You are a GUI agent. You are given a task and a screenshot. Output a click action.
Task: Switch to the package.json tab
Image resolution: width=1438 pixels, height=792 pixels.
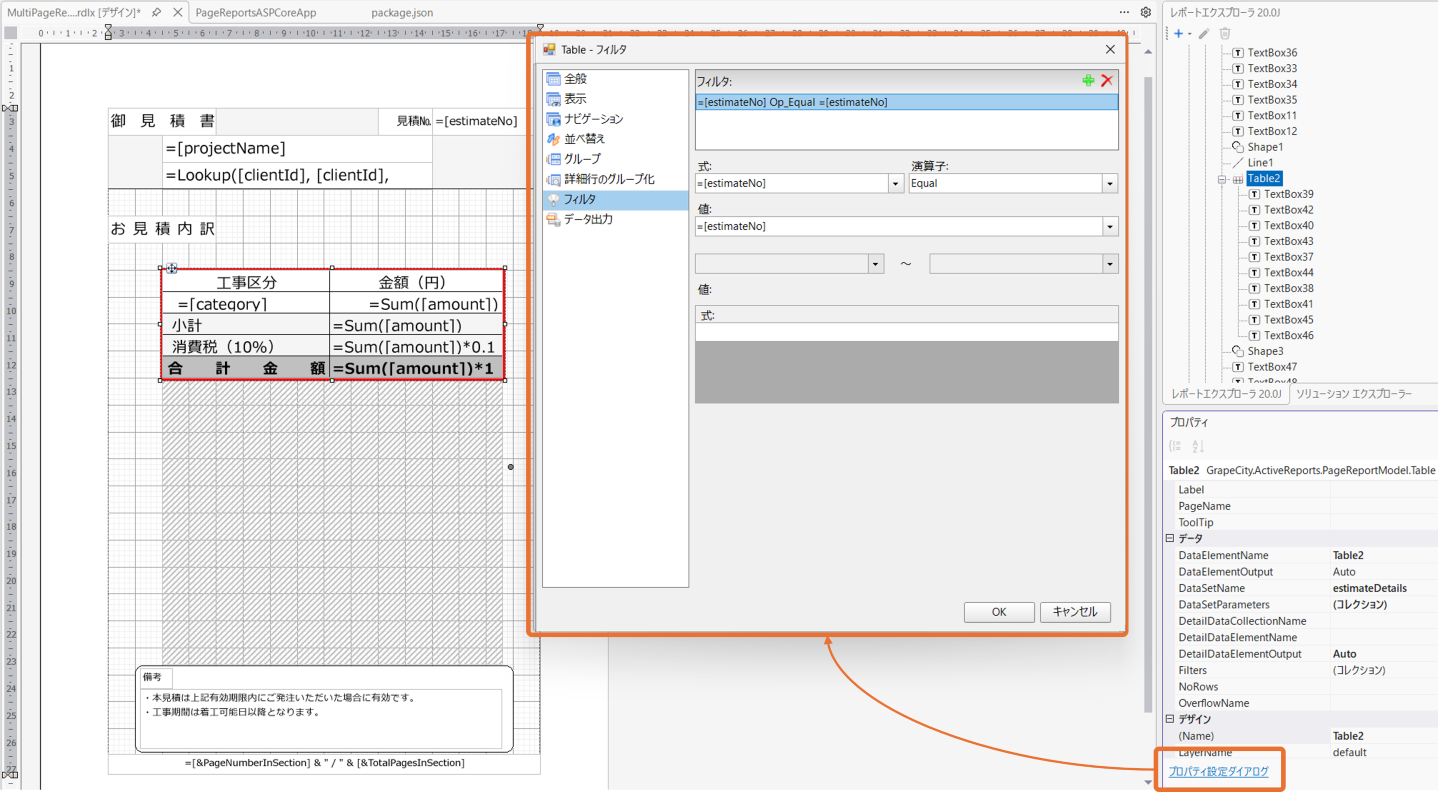coord(402,13)
